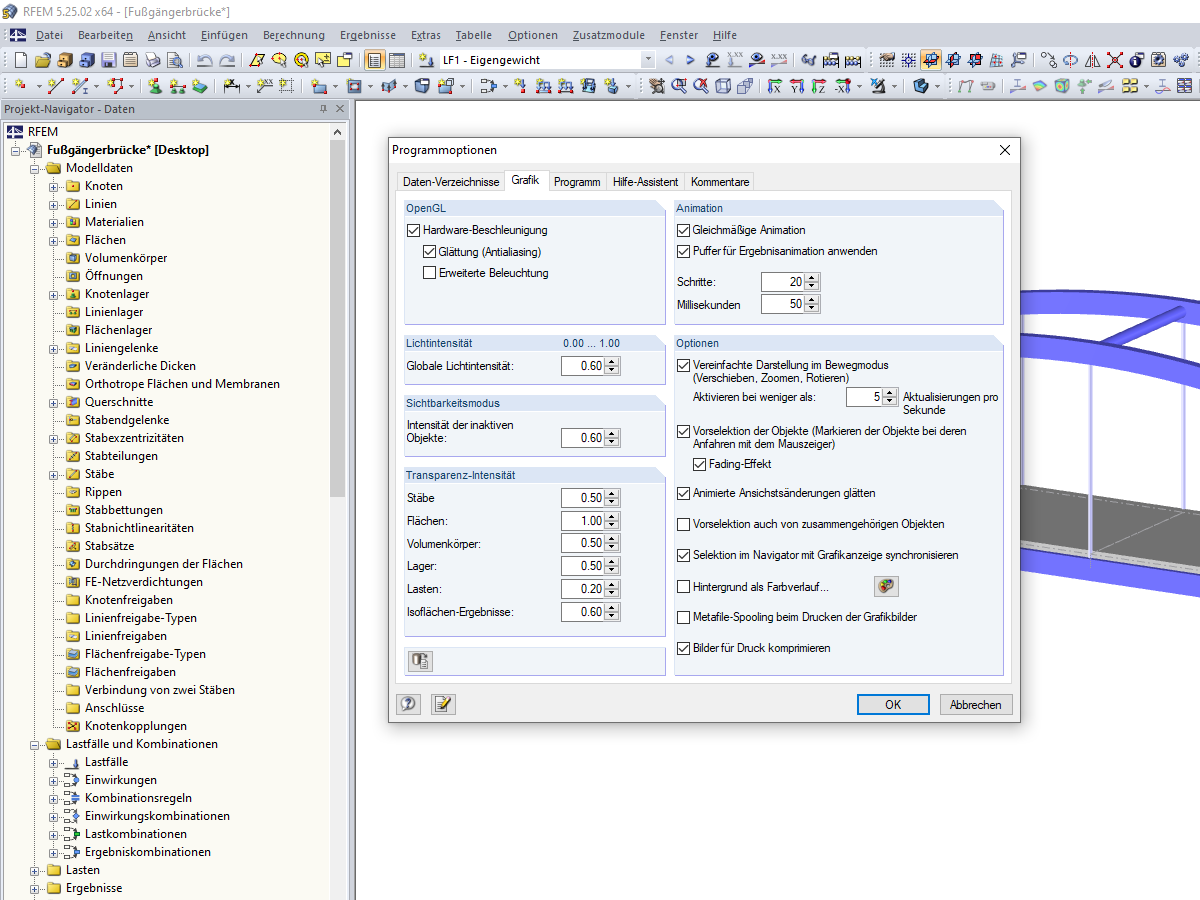Click the Undo arrow icon
Viewport: 1200px width, 900px height.
[x=204, y=60]
